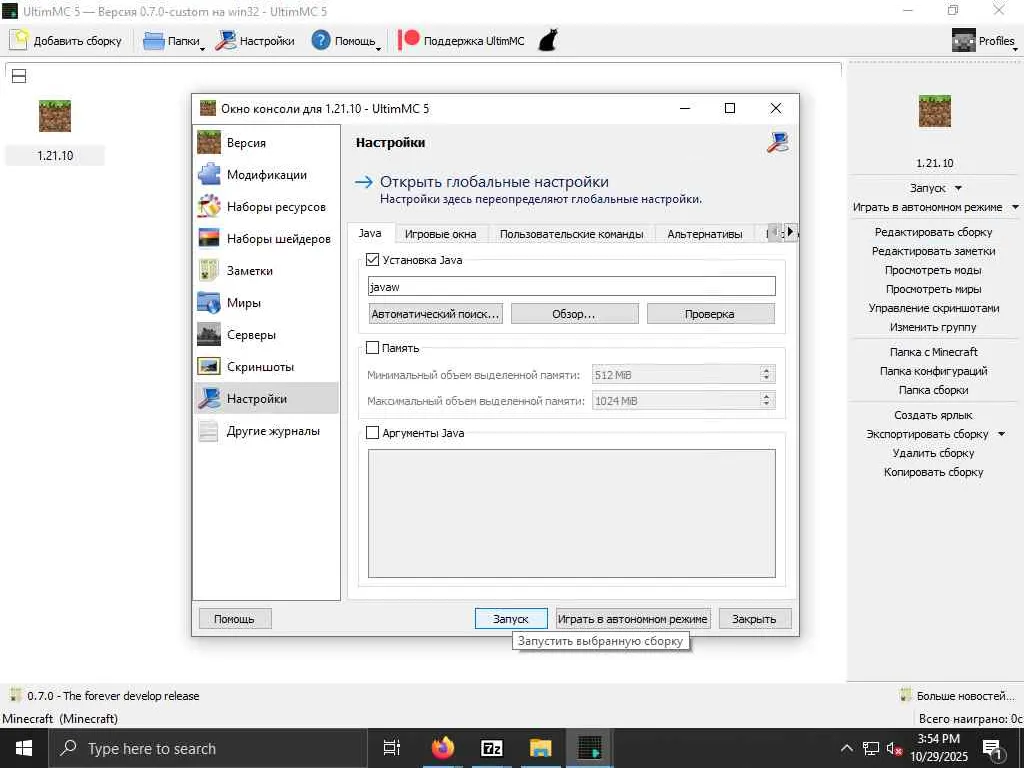This screenshot has height=768, width=1024.
Task: Enable the Аргументы Java checkbox
Action: coord(372,432)
